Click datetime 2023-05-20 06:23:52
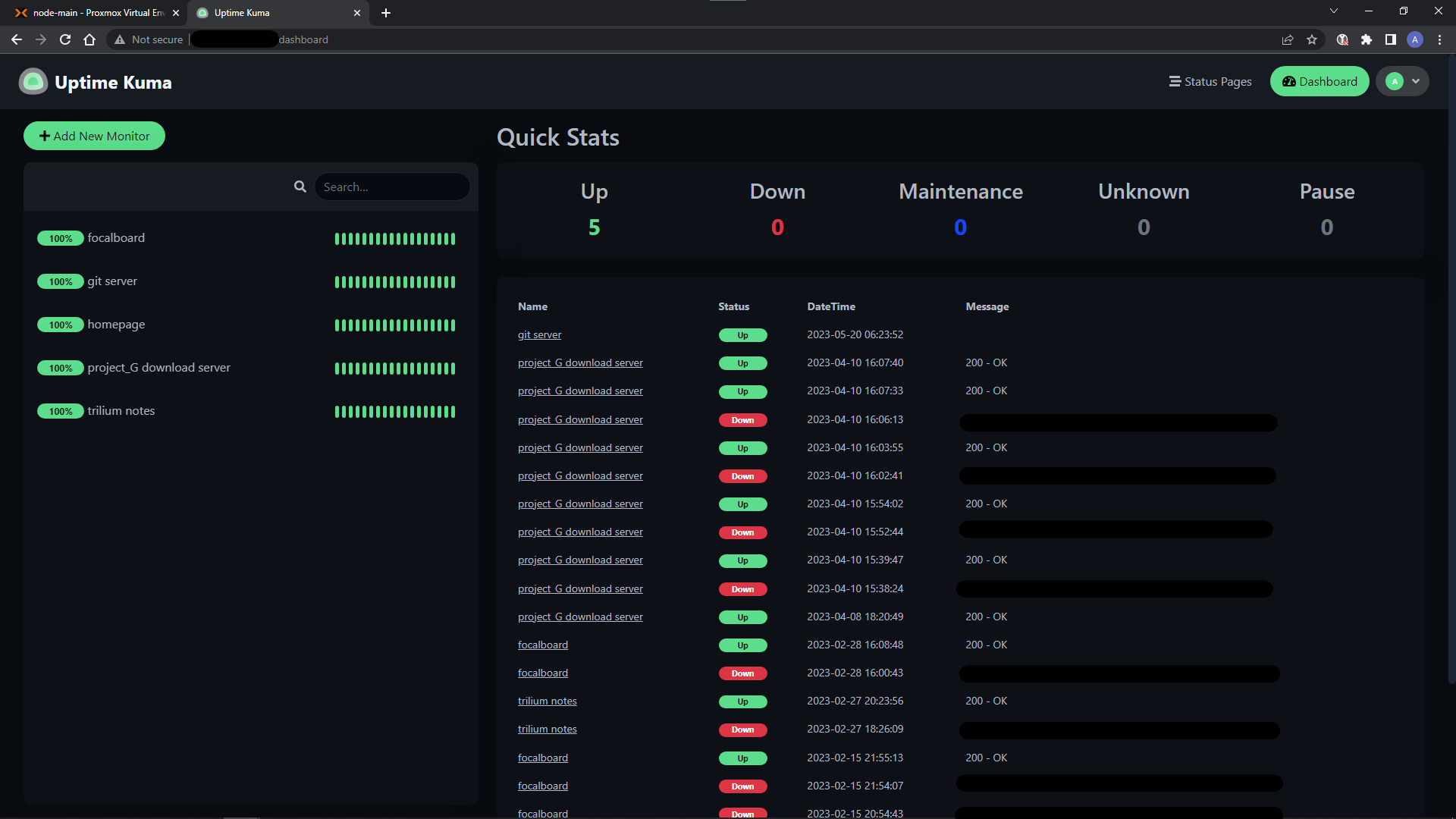This screenshot has height=819, width=1456. point(855,334)
